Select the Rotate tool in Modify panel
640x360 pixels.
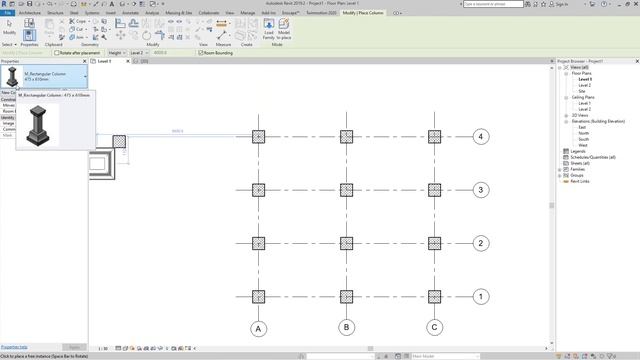click(147, 36)
